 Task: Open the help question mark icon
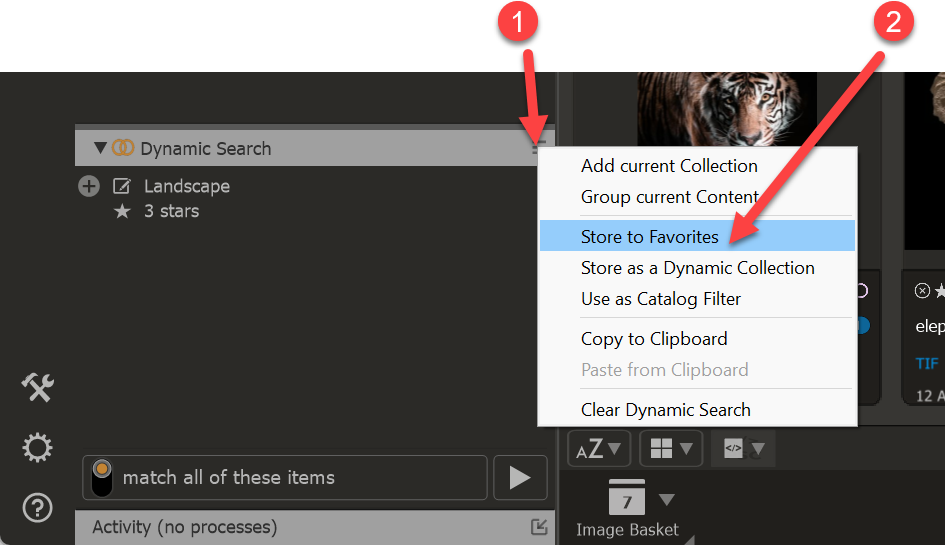pyautogui.click(x=37, y=508)
